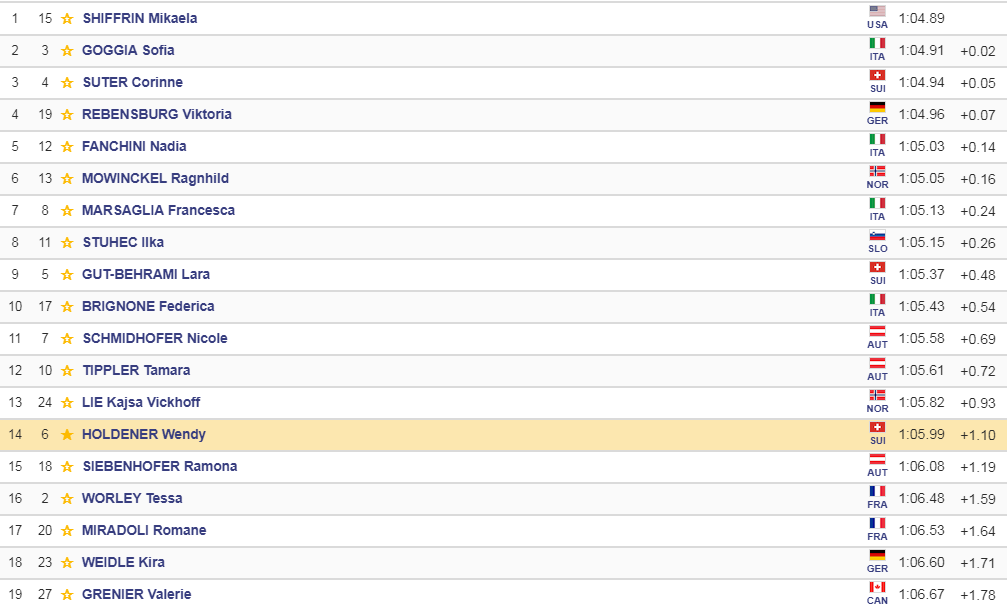The width and height of the screenshot is (1007, 607).
Task: Unfavorite HOLDENER Wendy via filled star
Action: pyautogui.click(x=67, y=434)
